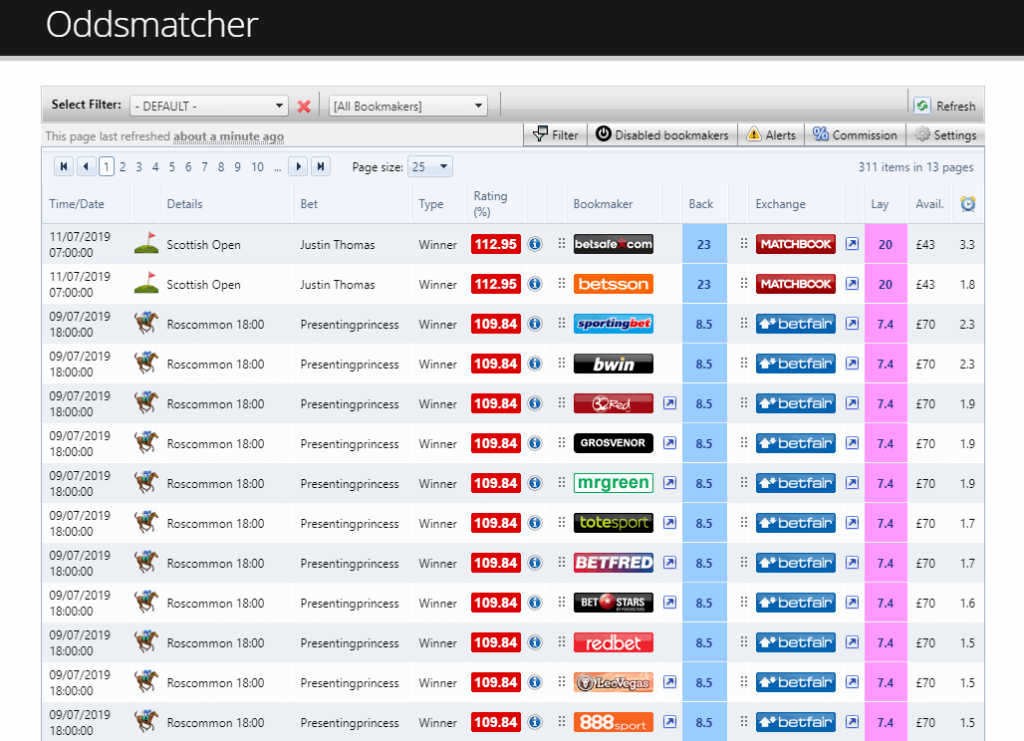Click the blue clock icon in the table header
1024x741 pixels.
965,203
